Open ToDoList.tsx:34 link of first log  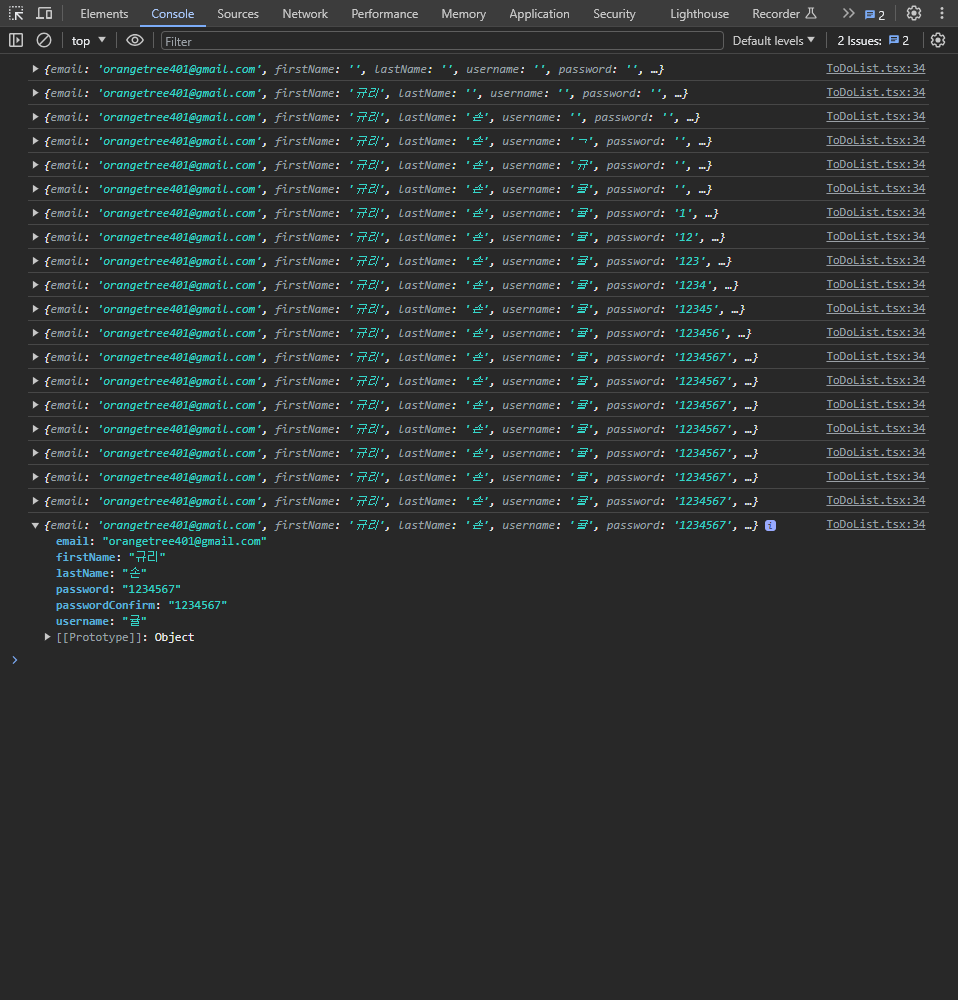pos(876,68)
